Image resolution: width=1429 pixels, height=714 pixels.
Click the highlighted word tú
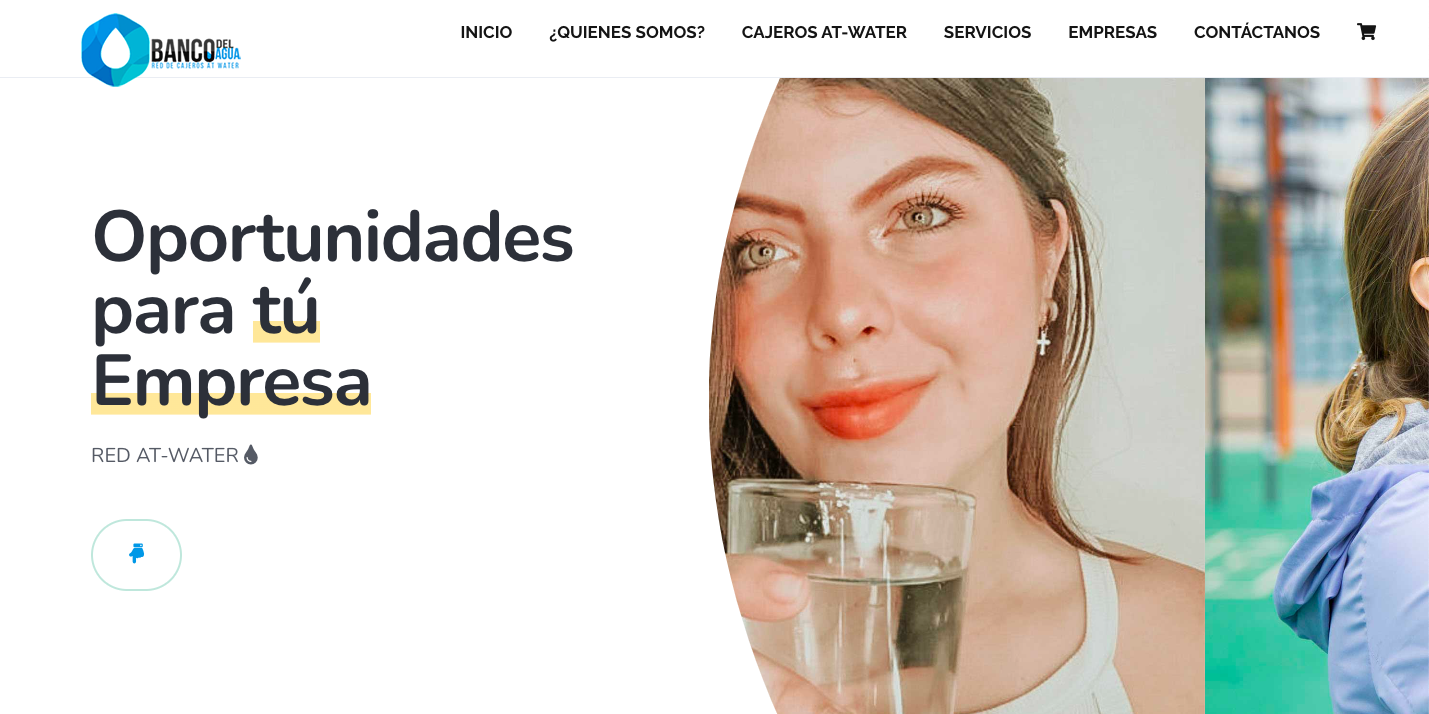[286, 310]
